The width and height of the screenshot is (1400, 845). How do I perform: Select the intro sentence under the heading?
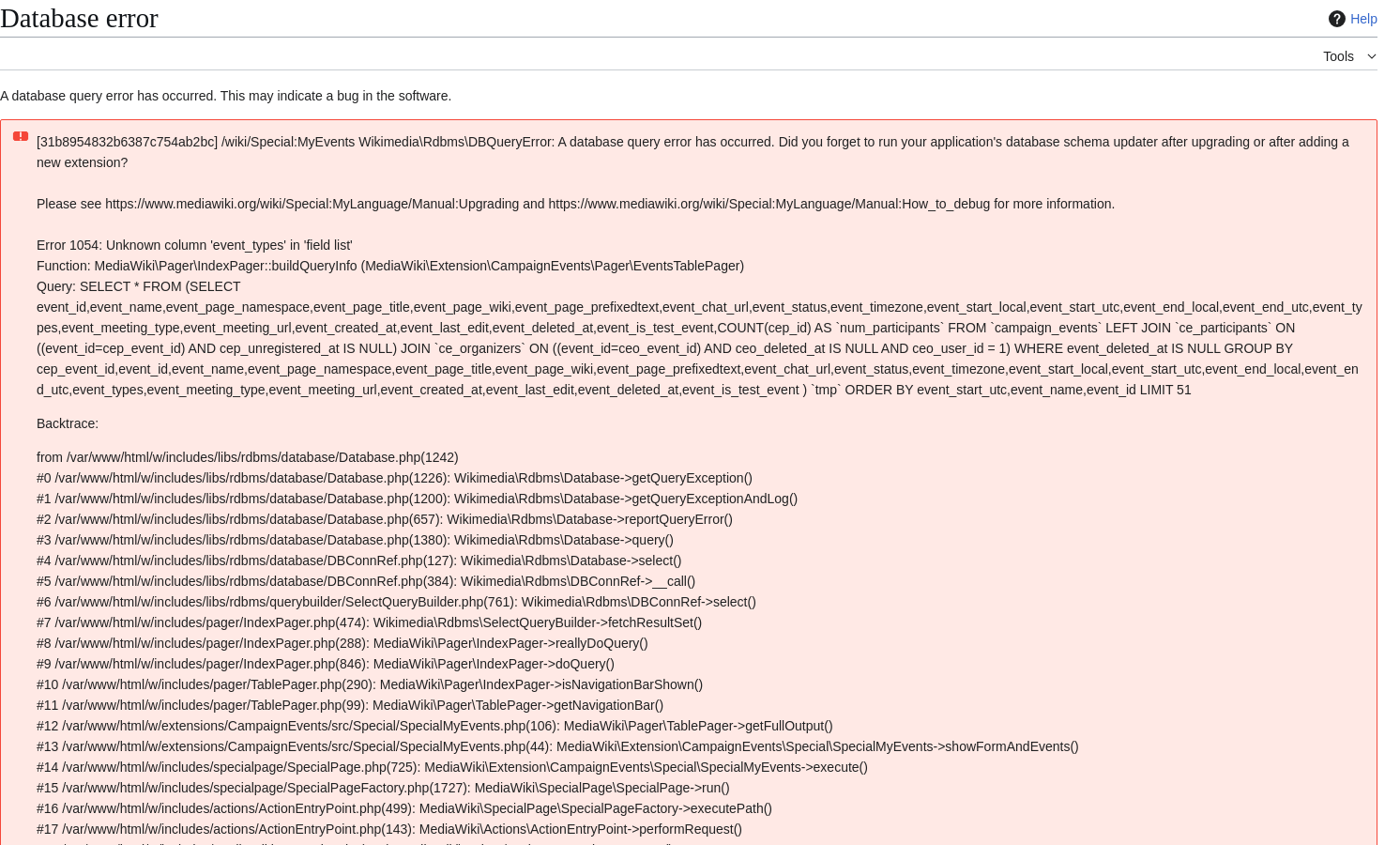coord(225,96)
